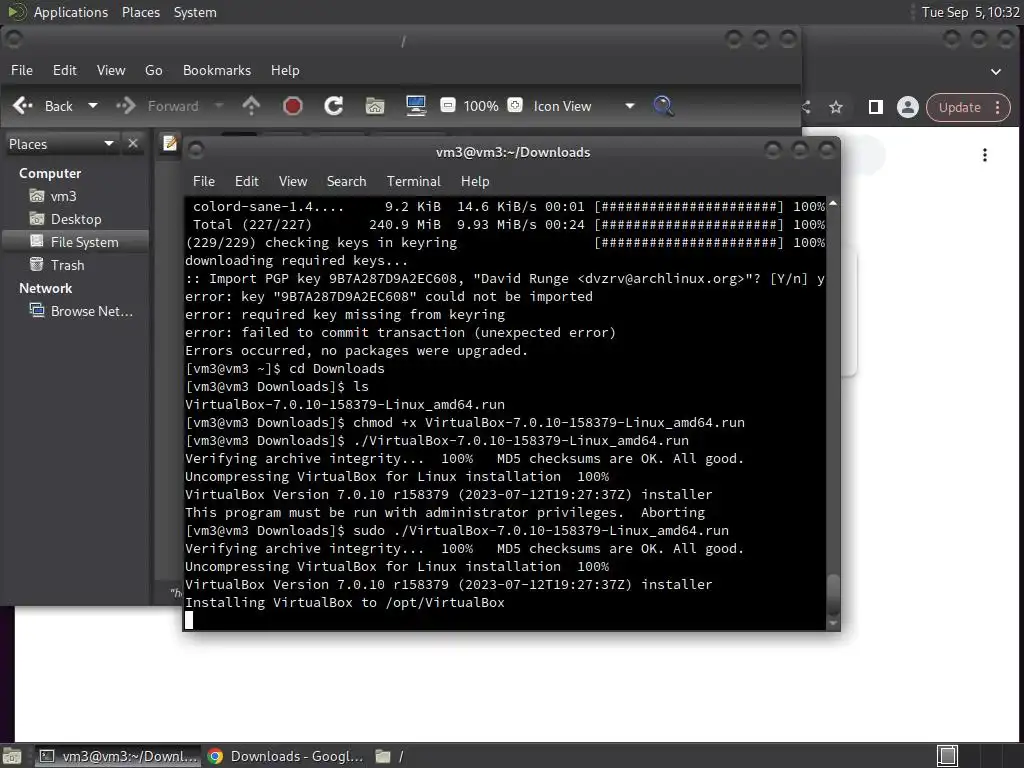This screenshot has width=1024, height=768.
Task: Switch to file manager taskbar entry
Action: coord(391,756)
